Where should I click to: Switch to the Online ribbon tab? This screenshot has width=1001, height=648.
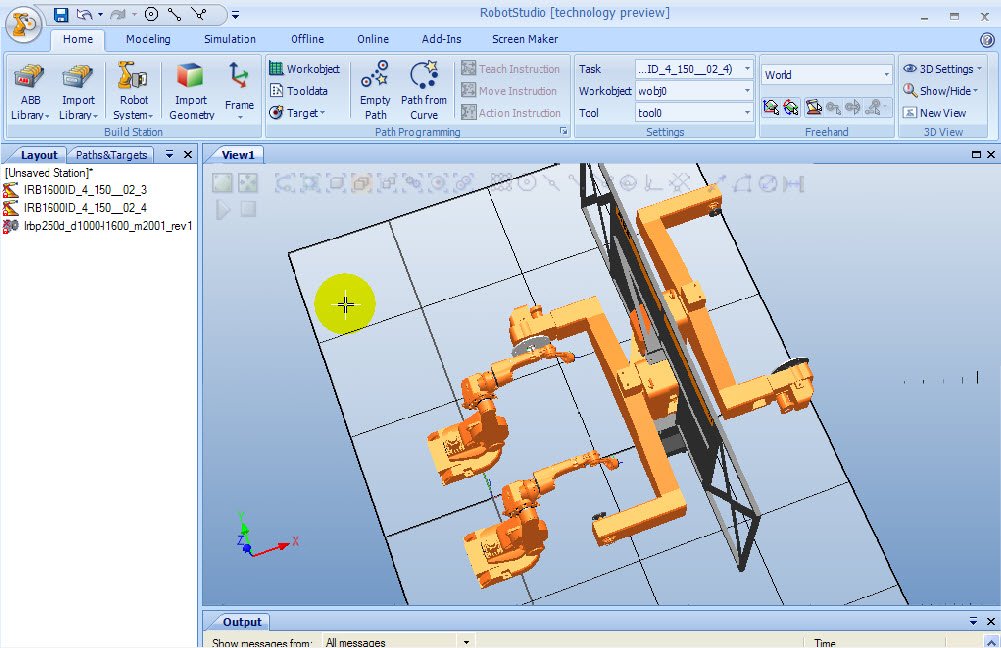pos(373,39)
